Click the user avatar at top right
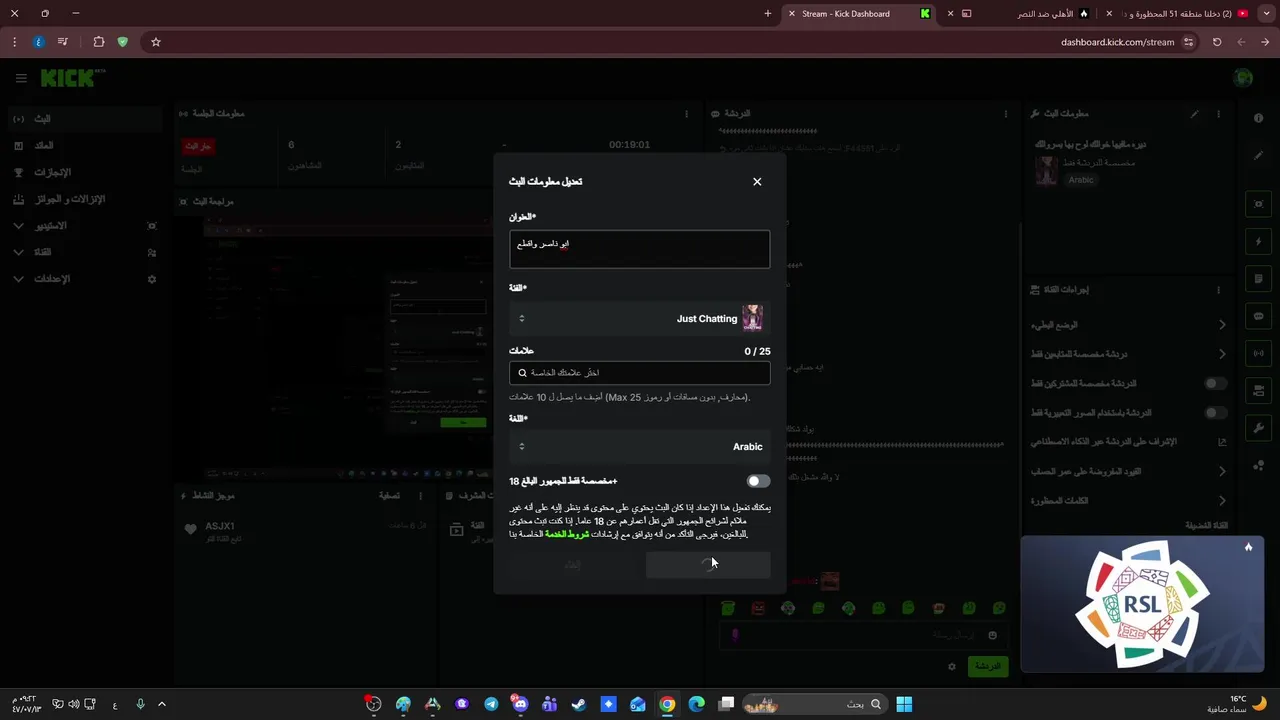1280x720 pixels. point(1243,78)
